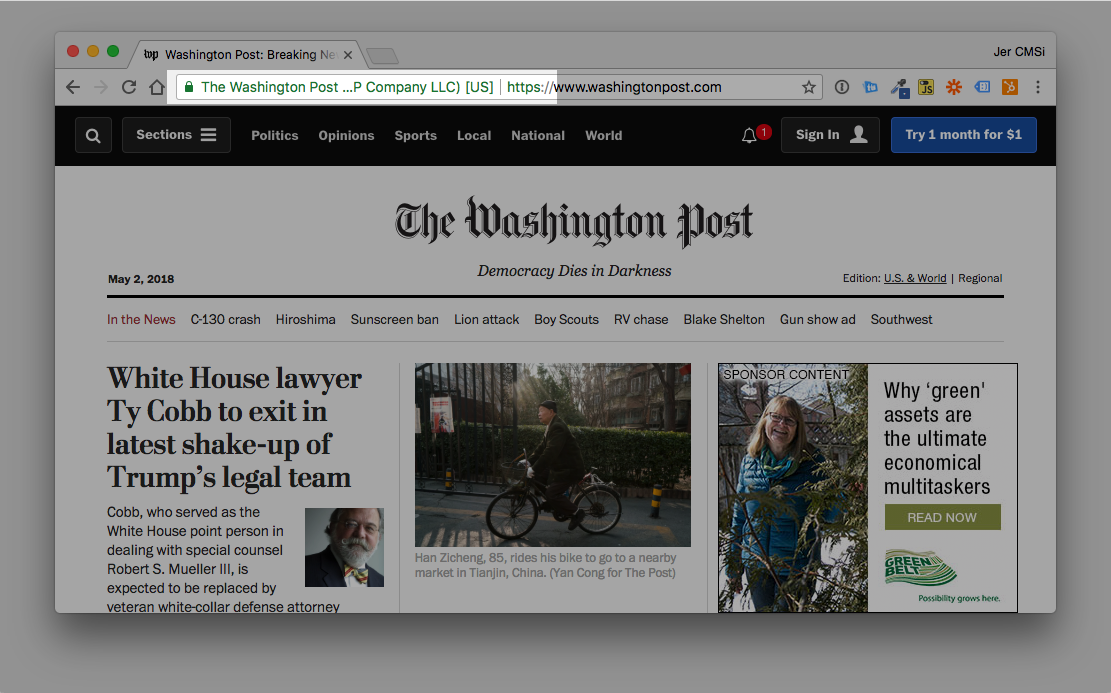Click the Green Belt sponsor logo
Screen dimensions: 1111x693
pos(921,568)
